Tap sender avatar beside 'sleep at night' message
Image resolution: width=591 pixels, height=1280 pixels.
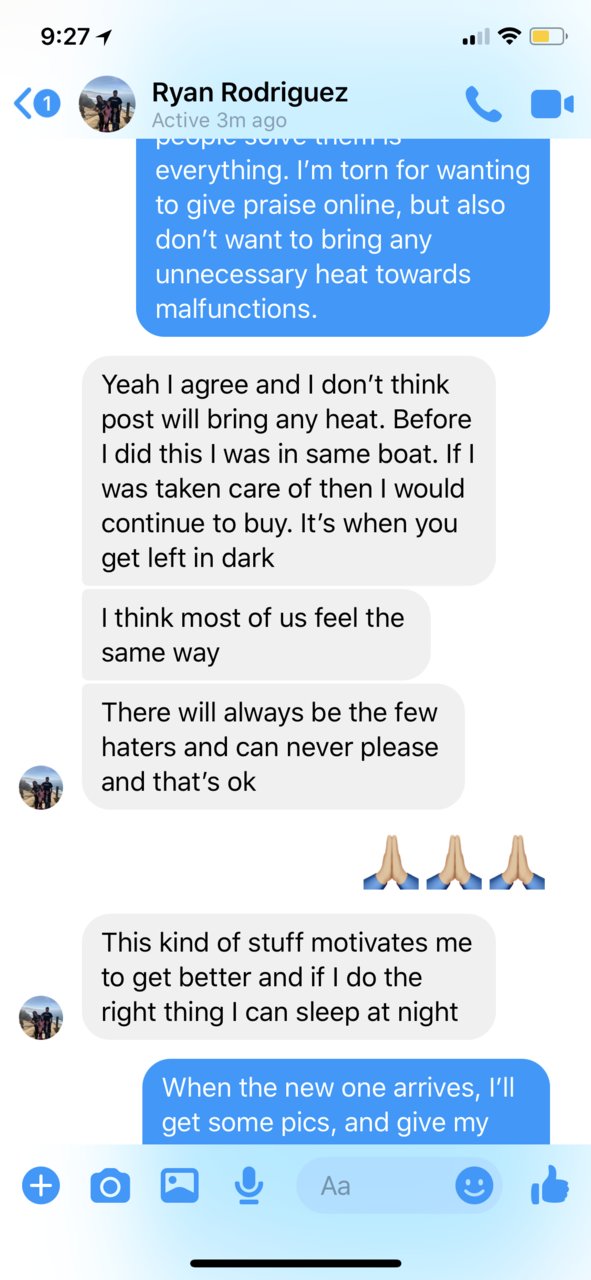[x=41, y=1017]
